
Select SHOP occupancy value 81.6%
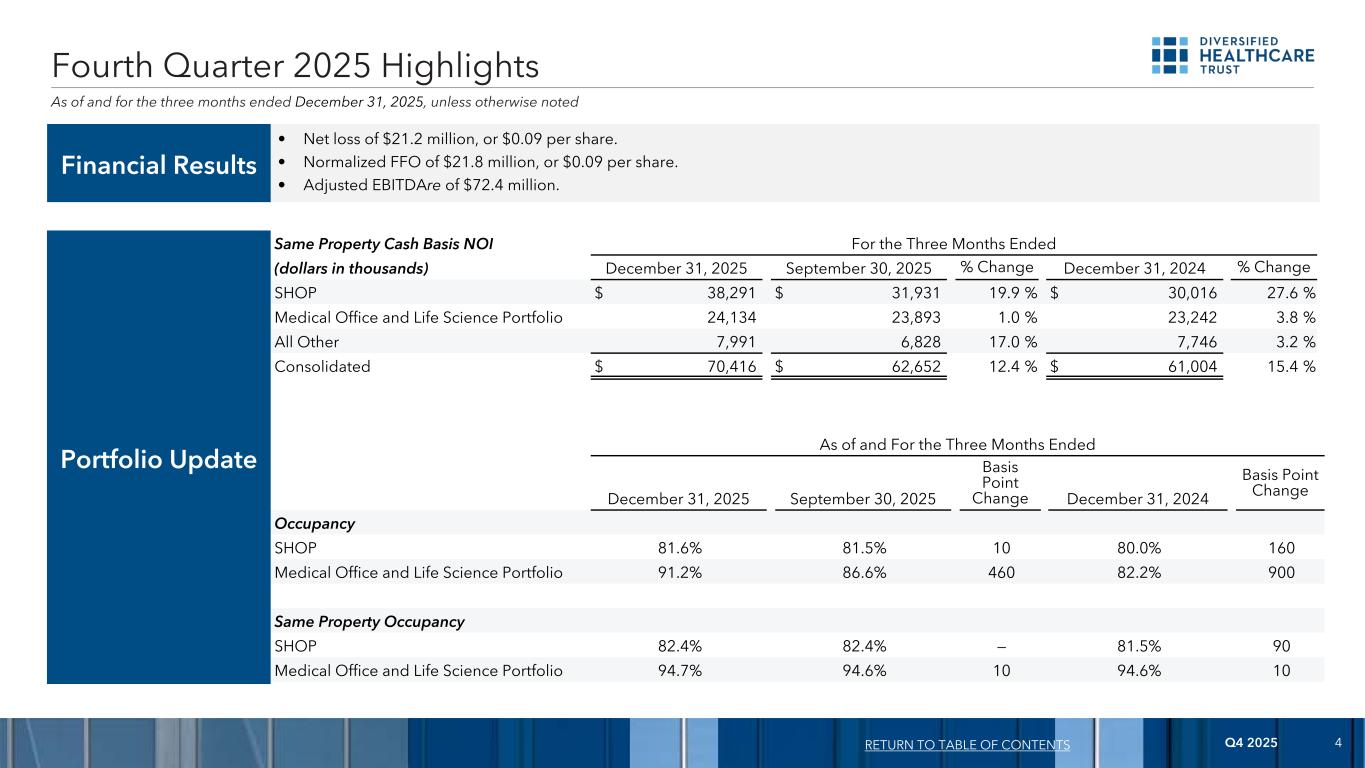pyautogui.click(x=678, y=548)
